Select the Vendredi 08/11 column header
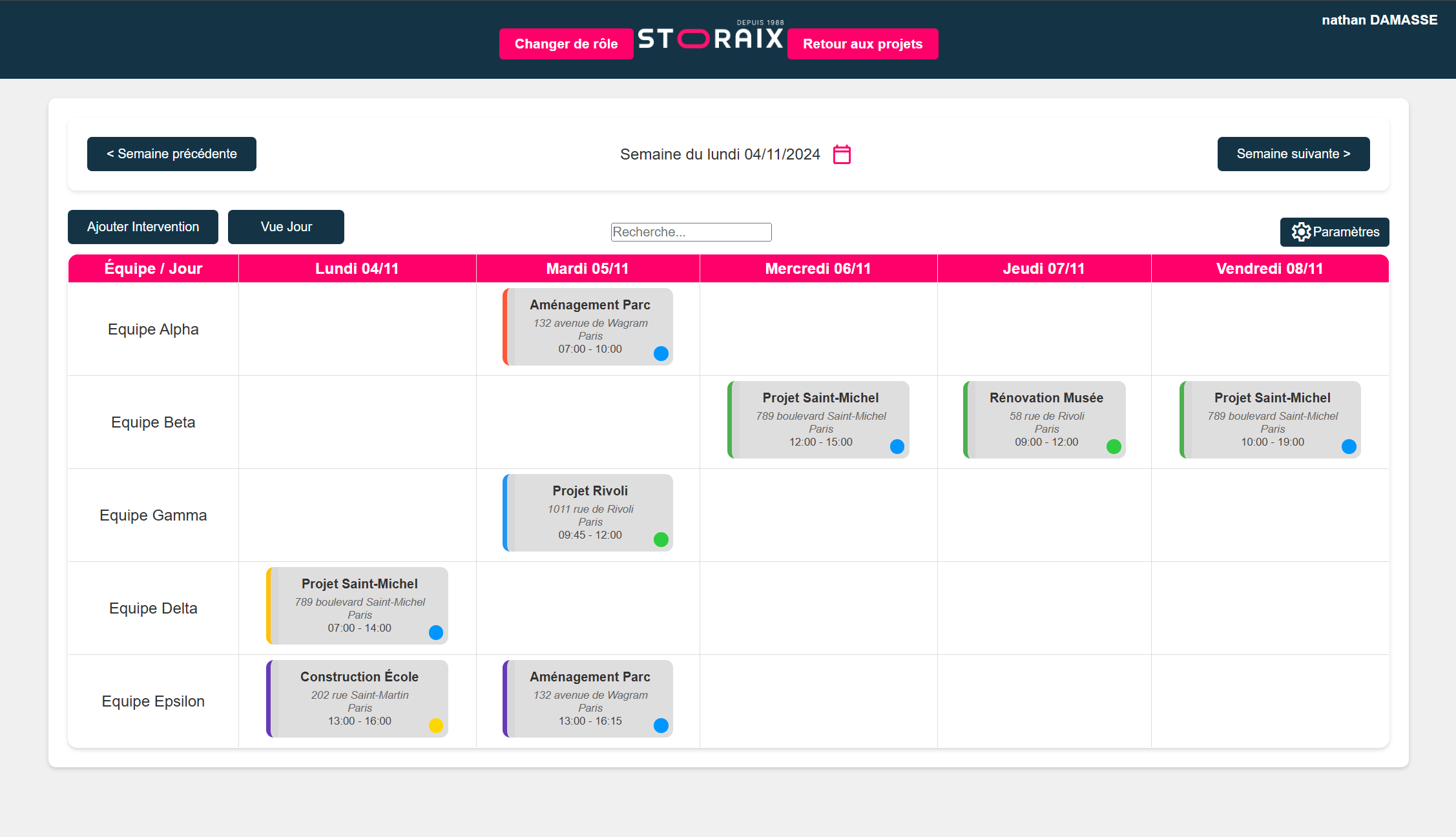Viewport: 1456px width, 837px height. point(1269,269)
